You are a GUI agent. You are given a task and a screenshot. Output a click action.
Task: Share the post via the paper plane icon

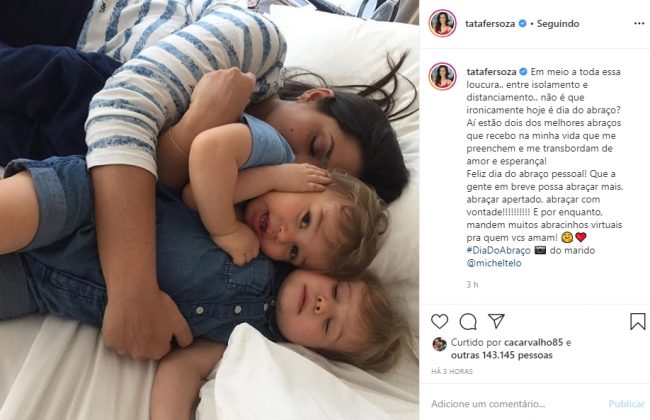[x=496, y=321]
